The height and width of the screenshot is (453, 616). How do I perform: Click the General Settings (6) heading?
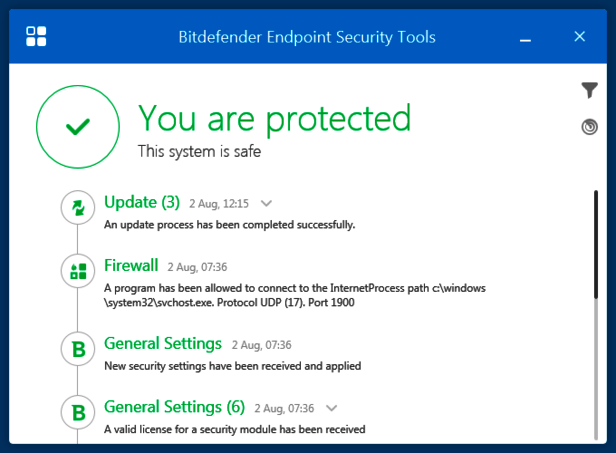click(x=175, y=407)
